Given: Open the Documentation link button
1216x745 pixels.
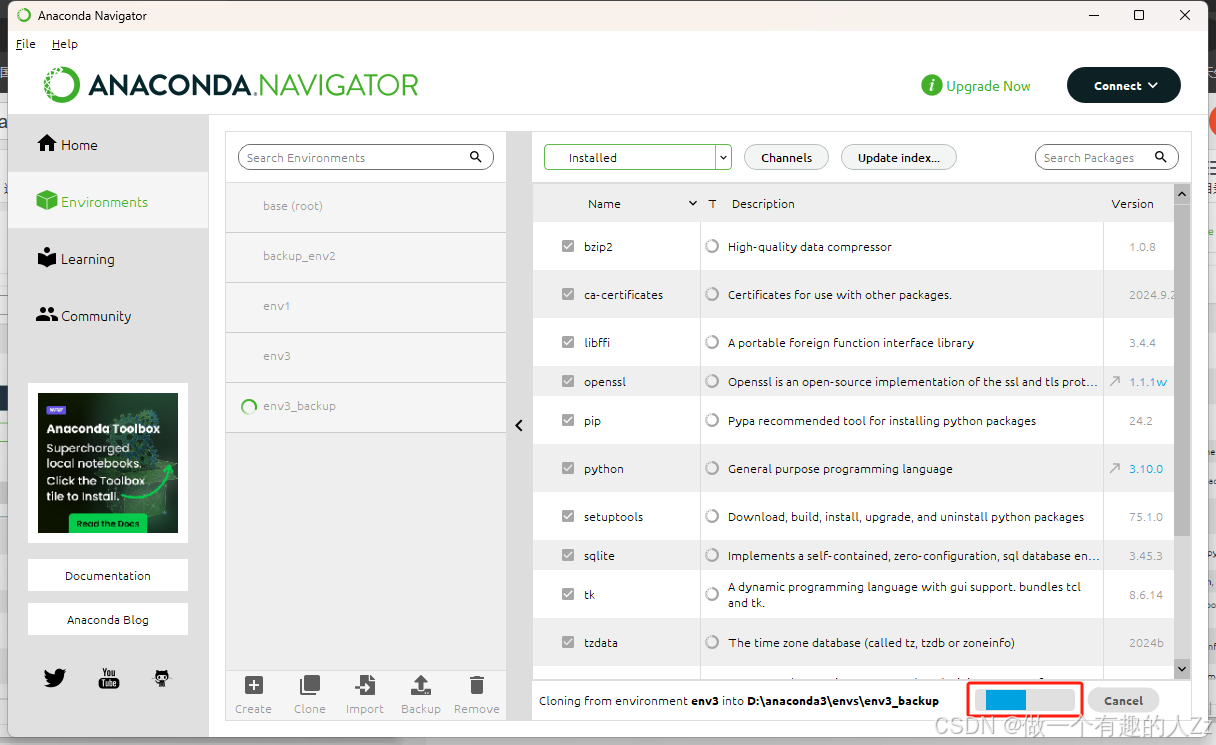Looking at the screenshot, I should tap(108, 575).
